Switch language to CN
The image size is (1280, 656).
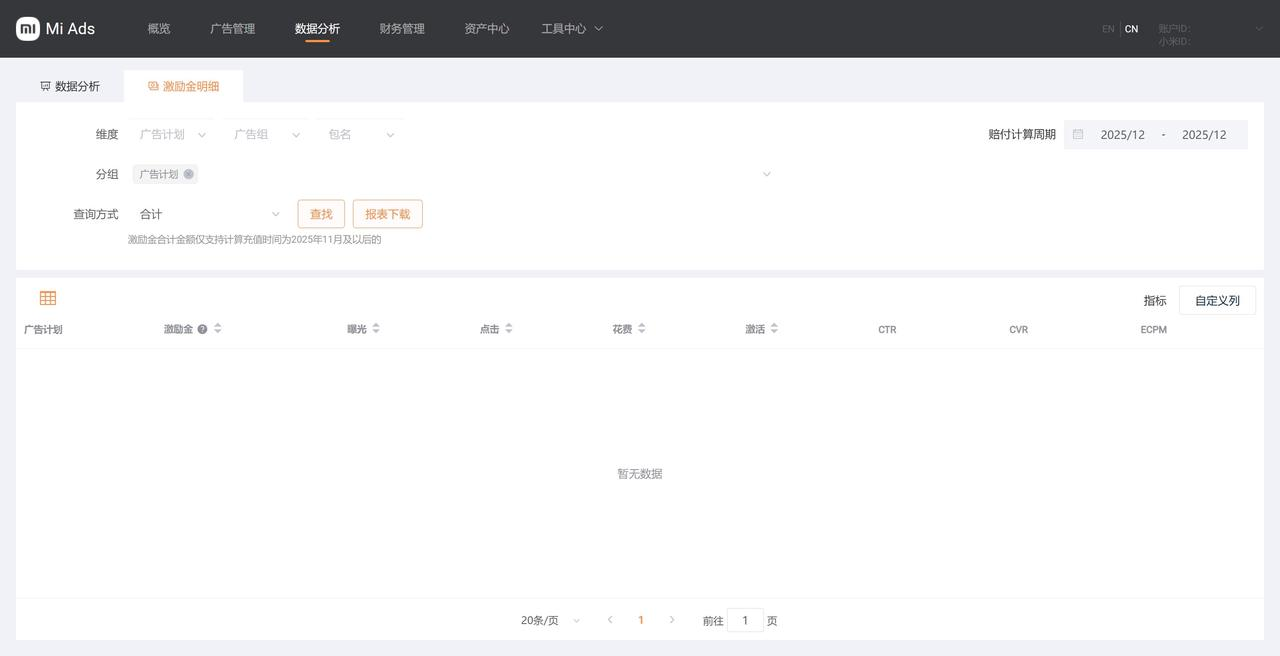pos(1131,29)
